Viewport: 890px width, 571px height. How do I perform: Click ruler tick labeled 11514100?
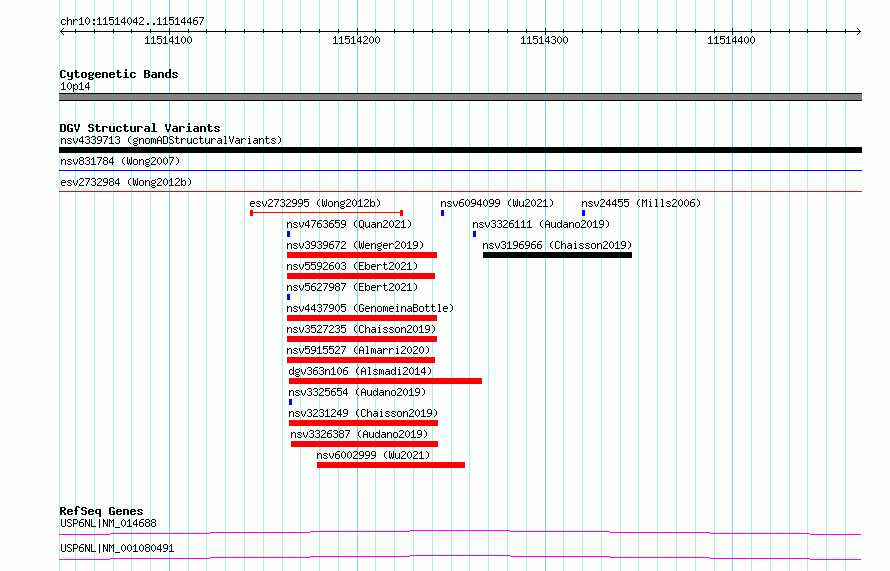169,40
